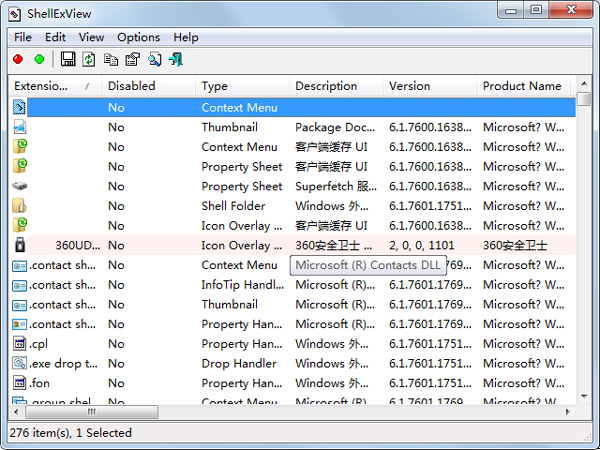Sort by the Type column header
600x450 pixels.
242,86
